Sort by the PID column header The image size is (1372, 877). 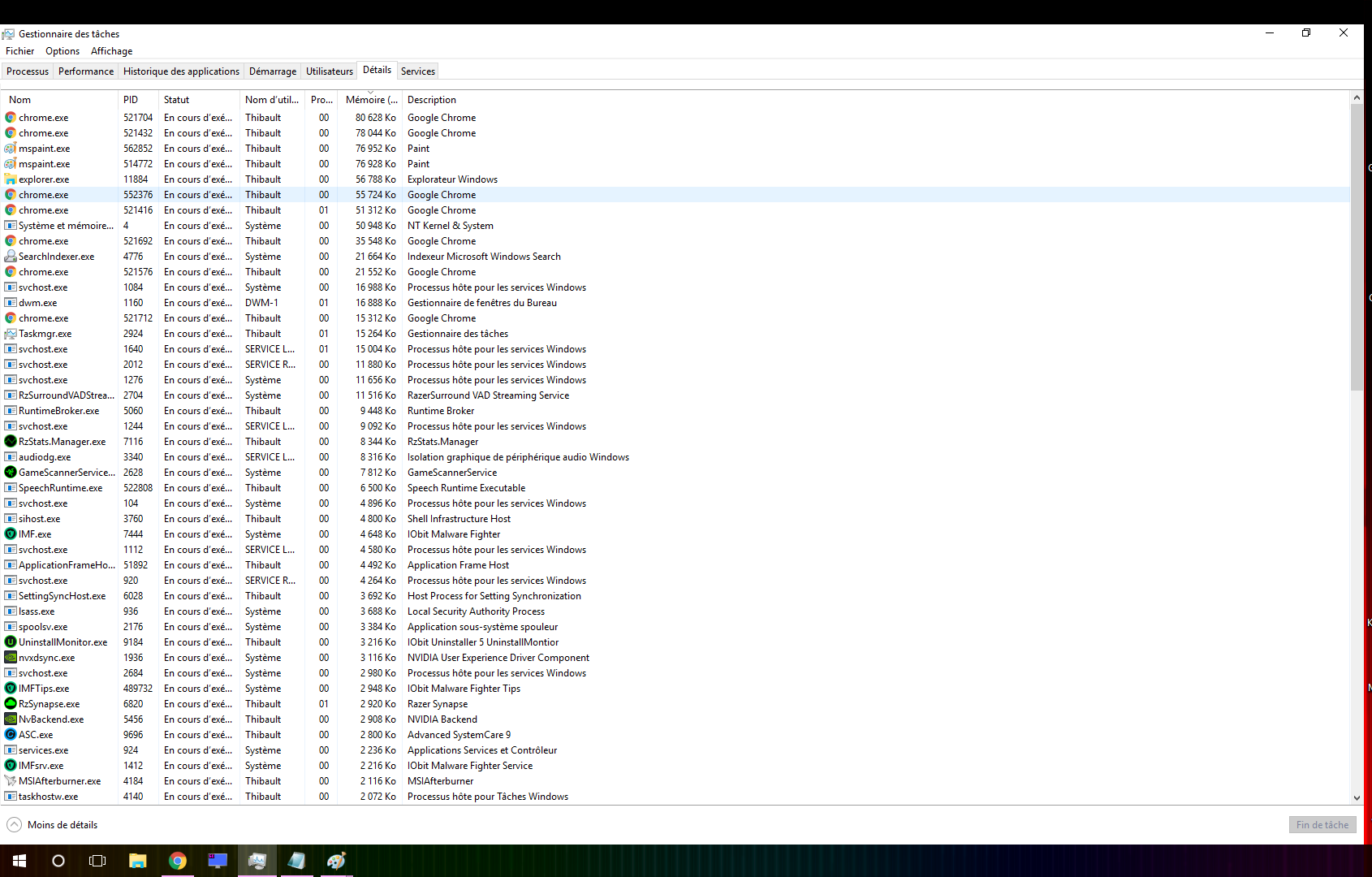(138, 100)
